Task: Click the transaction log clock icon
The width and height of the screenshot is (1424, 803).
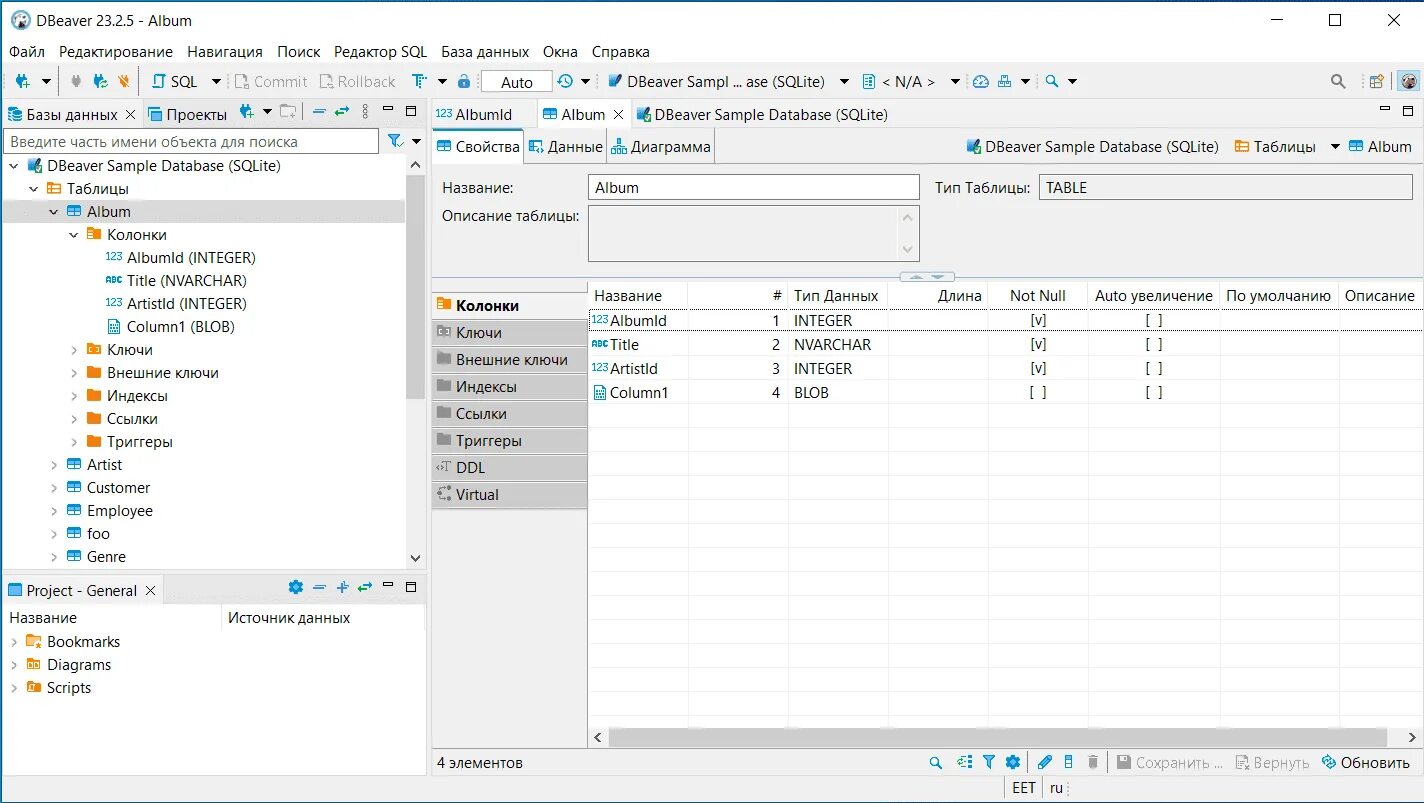Action: [x=565, y=81]
